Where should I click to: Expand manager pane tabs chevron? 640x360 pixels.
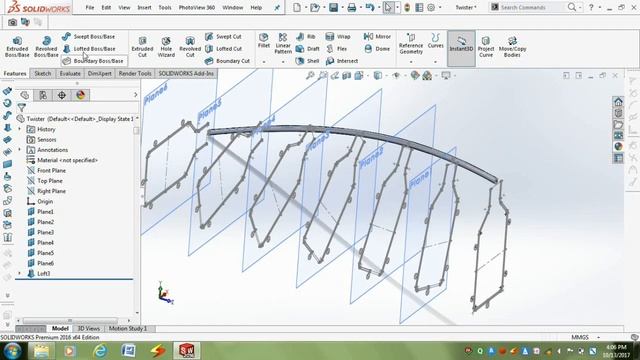pos(136,95)
